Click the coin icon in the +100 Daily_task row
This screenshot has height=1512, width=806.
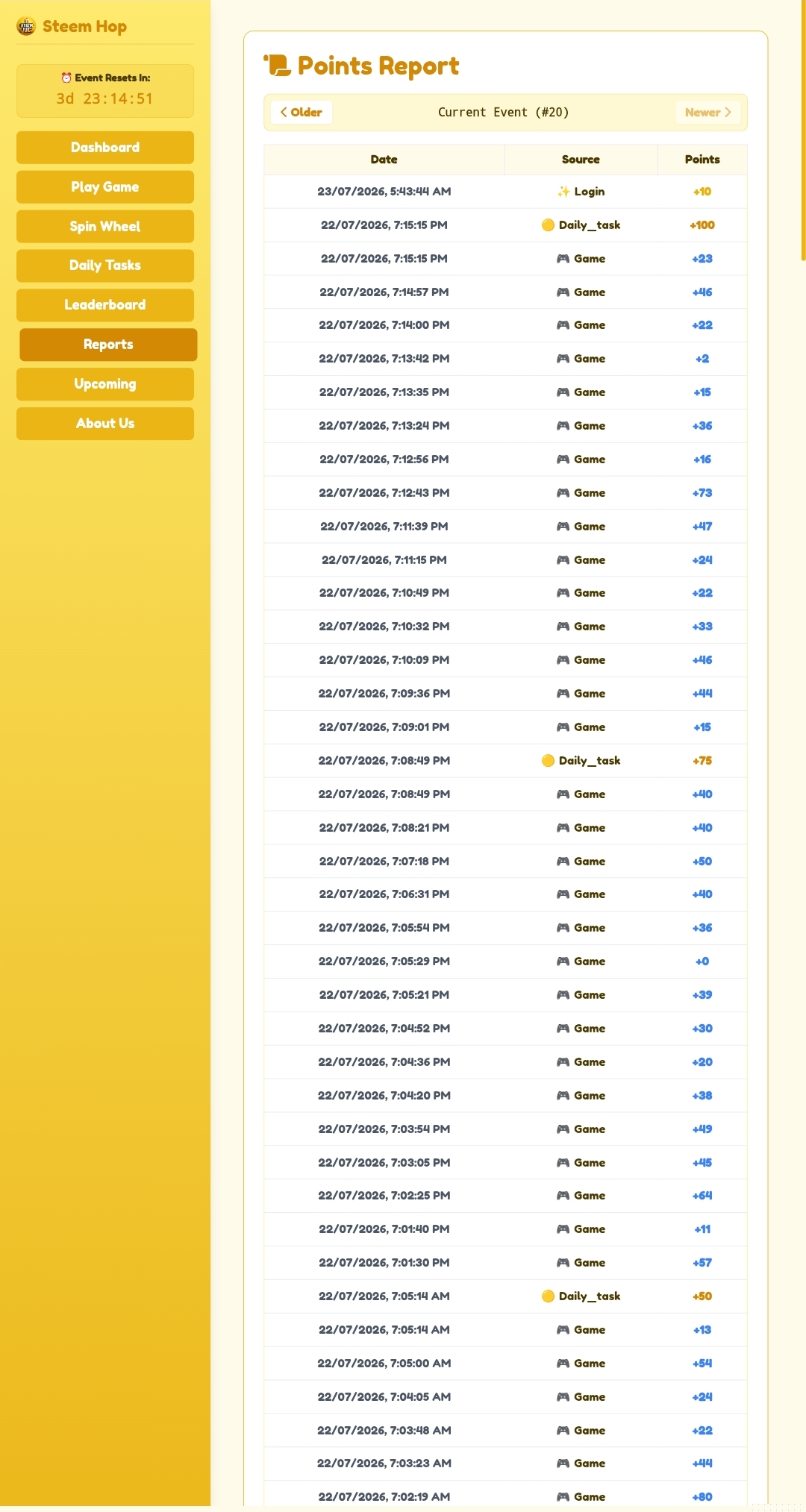(548, 225)
